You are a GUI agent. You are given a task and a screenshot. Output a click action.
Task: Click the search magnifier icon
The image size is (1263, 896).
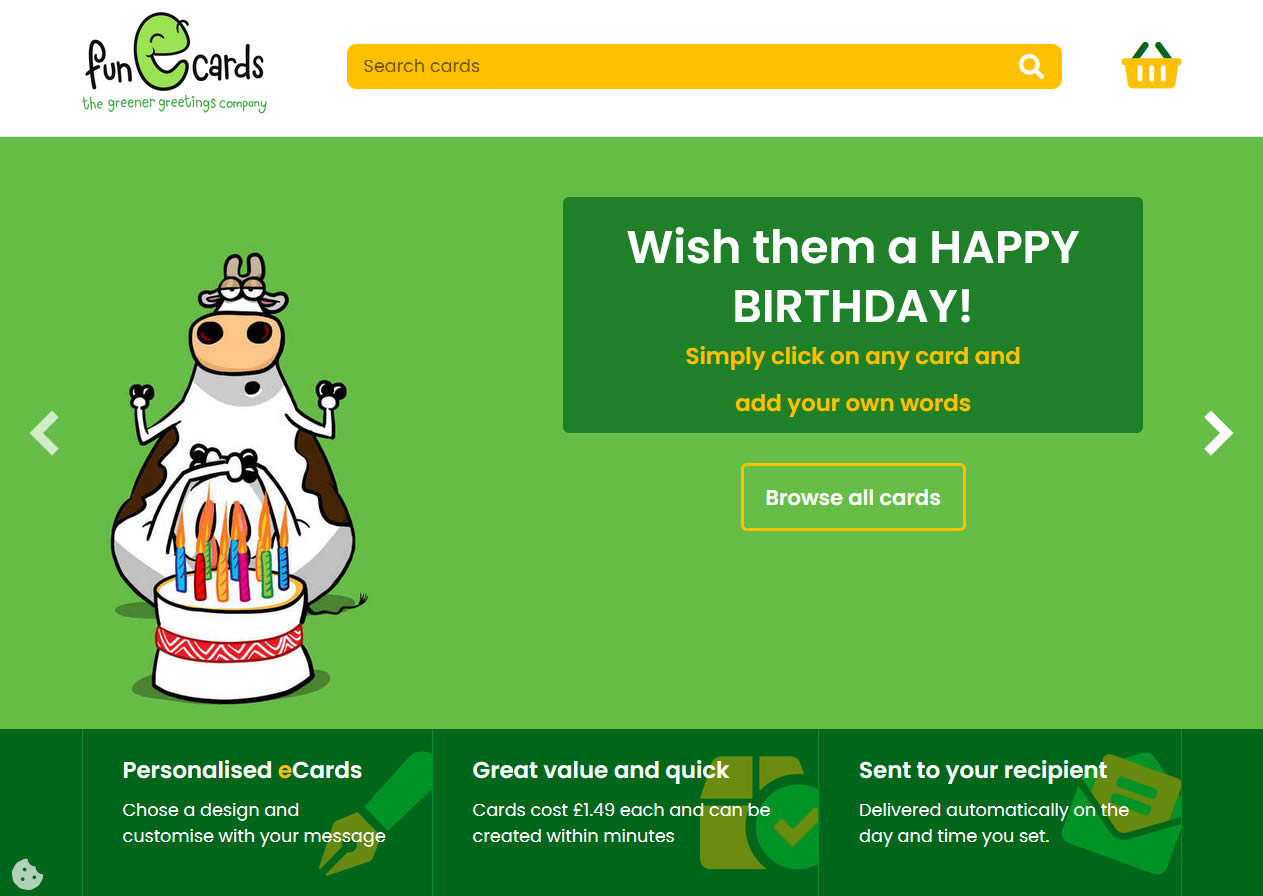(x=1031, y=66)
